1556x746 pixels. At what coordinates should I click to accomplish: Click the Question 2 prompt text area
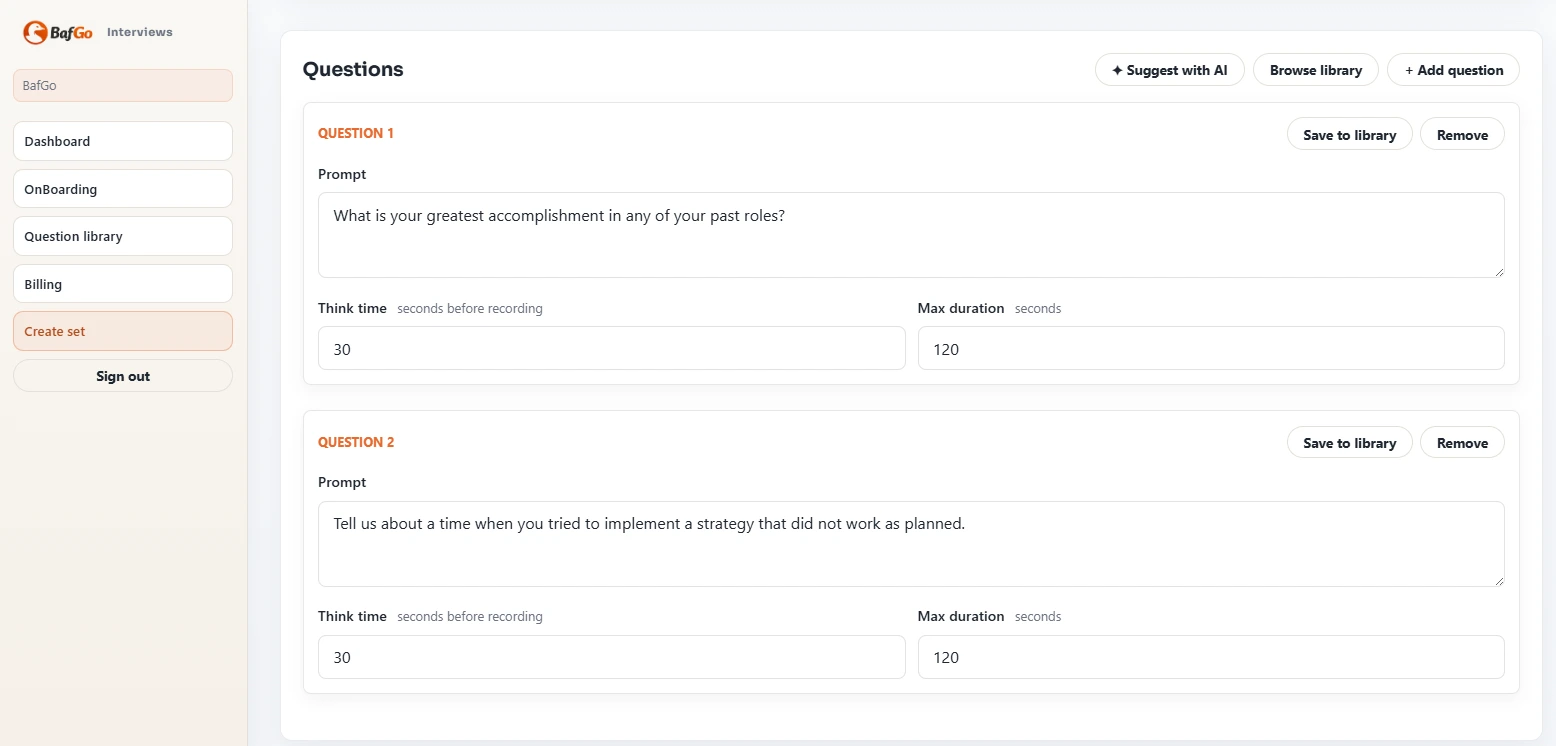coord(911,544)
